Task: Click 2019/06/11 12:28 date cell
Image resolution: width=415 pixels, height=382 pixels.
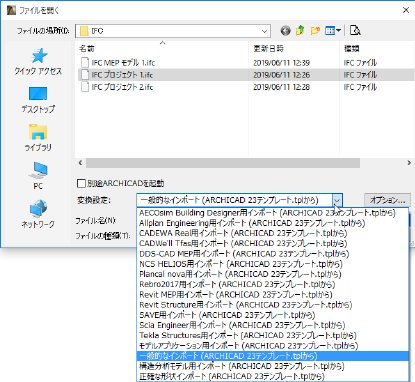Action: click(x=281, y=87)
